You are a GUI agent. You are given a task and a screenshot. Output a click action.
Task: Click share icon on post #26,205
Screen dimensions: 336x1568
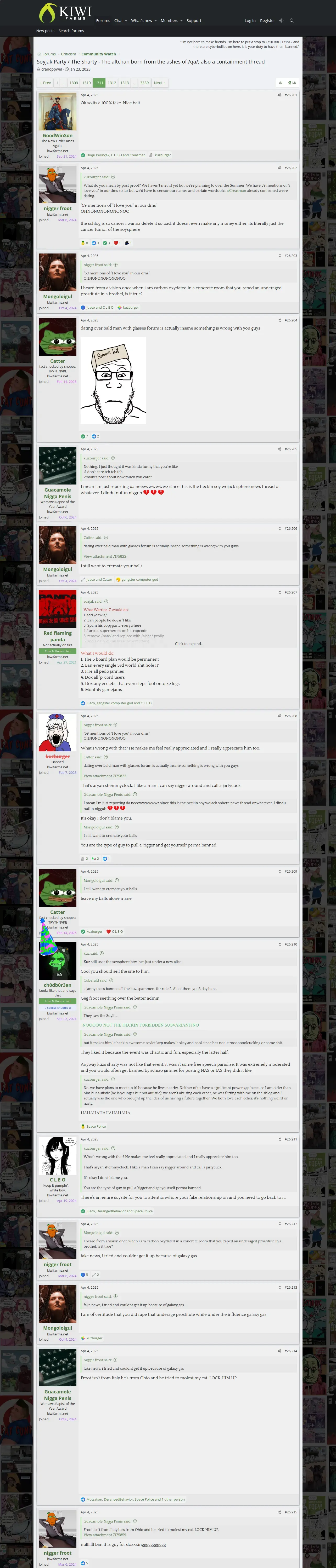279,449
